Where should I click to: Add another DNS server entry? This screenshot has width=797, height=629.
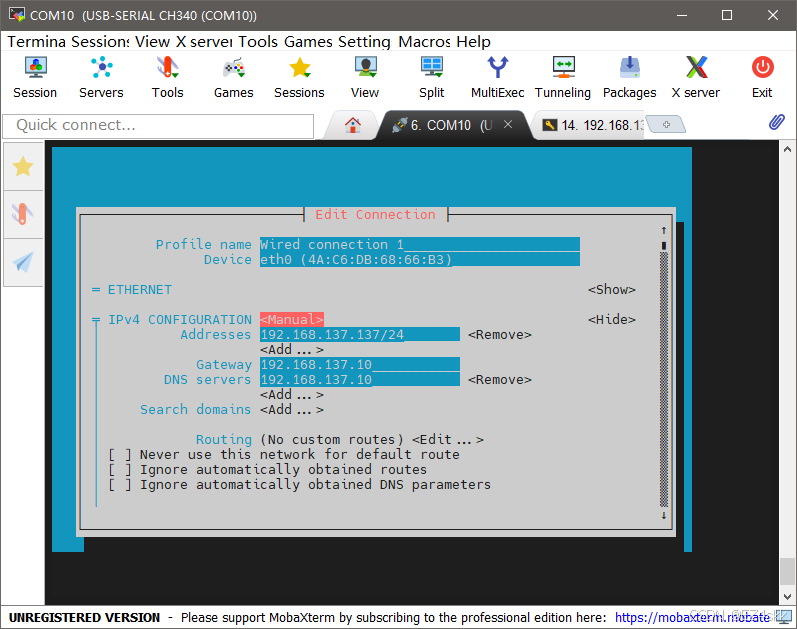292,395
